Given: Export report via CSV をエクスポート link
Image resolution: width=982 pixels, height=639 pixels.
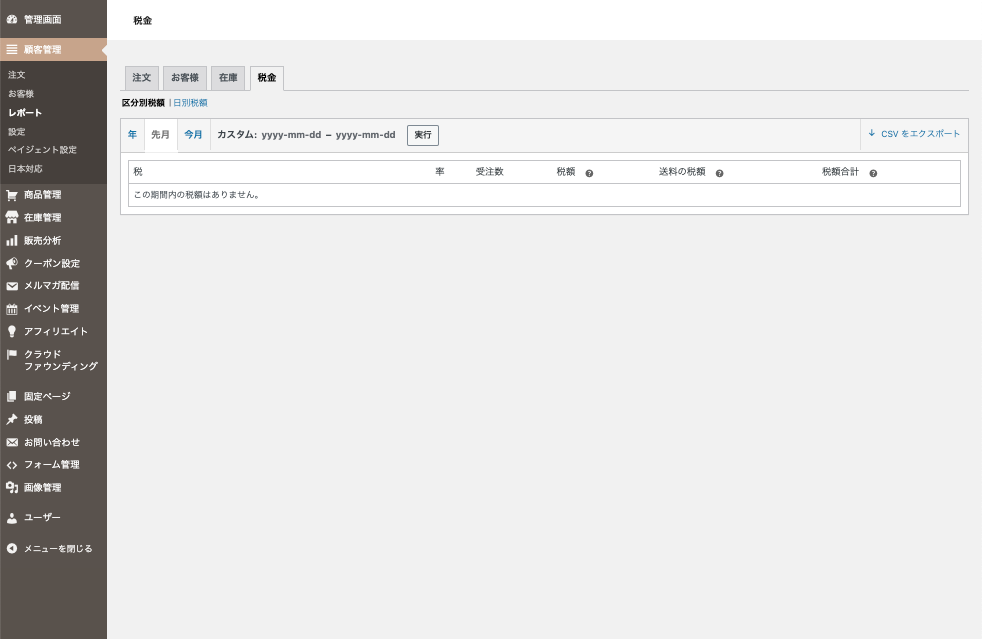Looking at the screenshot, I should tap(914, 134).
